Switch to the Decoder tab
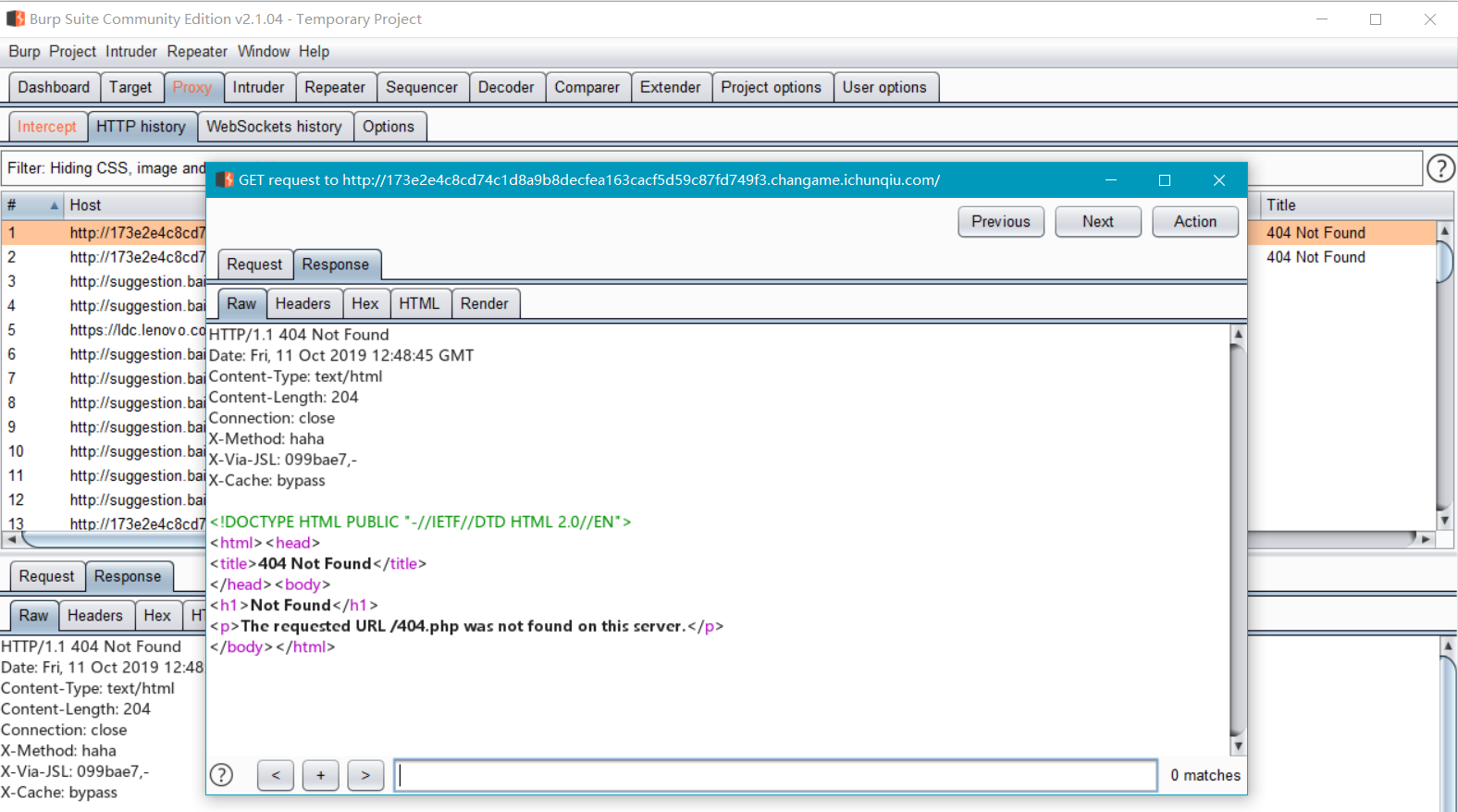This screenshot has width=1458, height=812. 506,87
